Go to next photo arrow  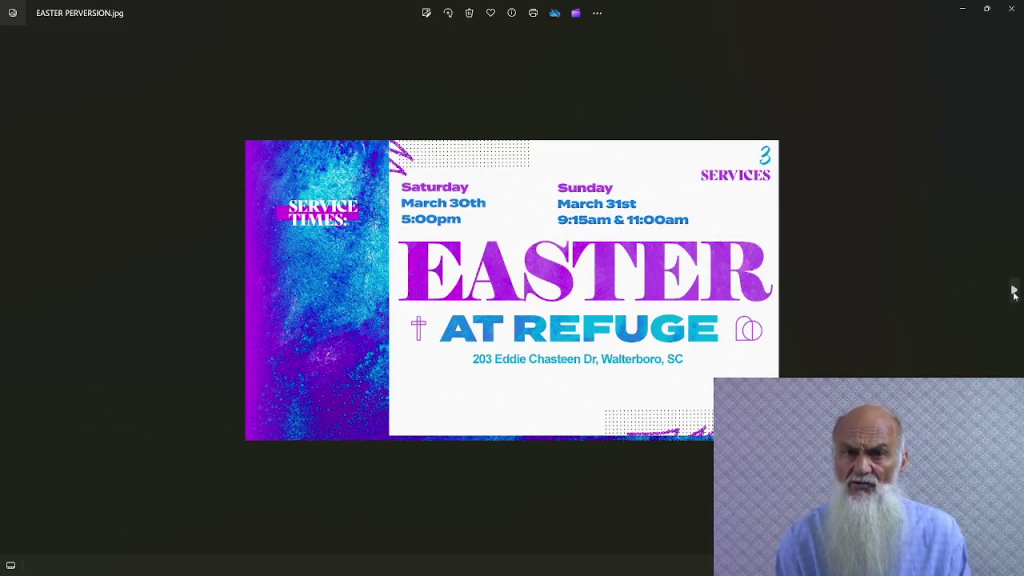coord(1014,289)
